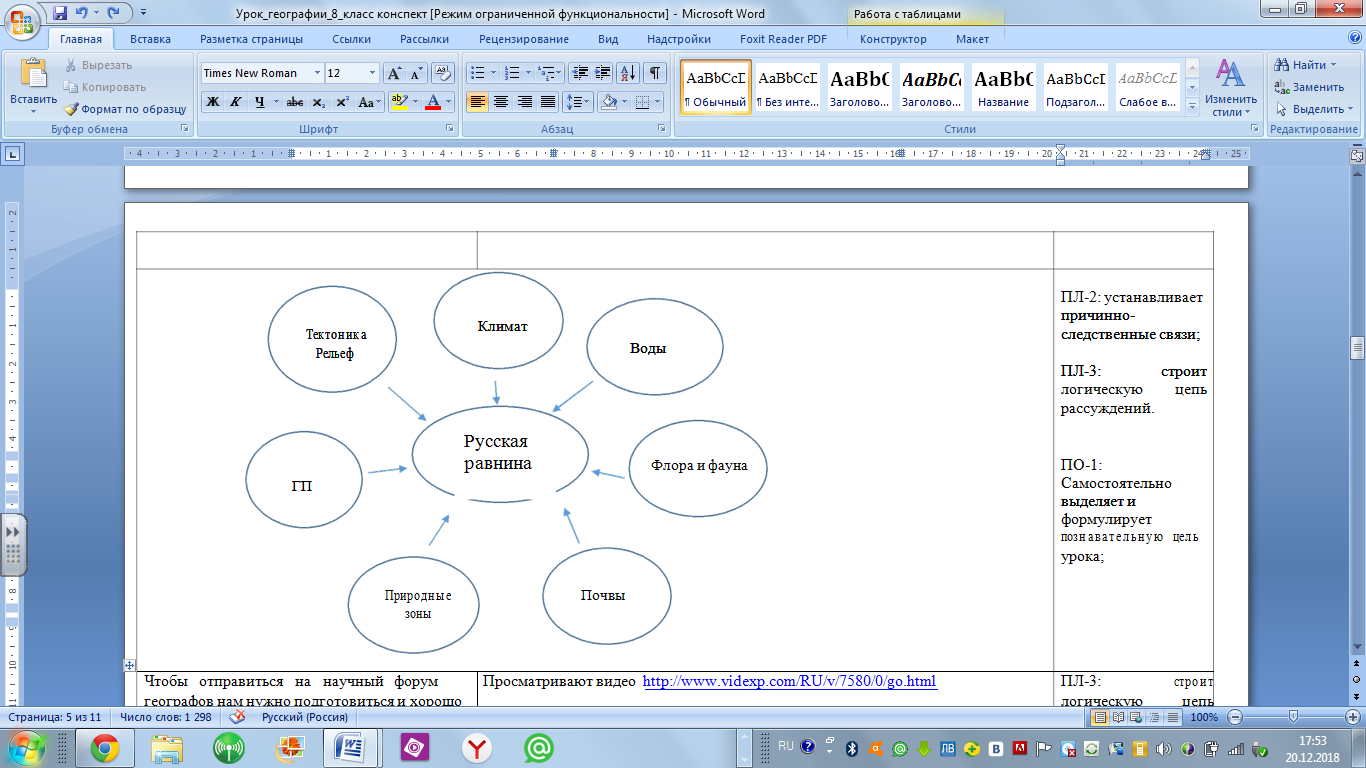Switch to the Вставка ribbon tab

[x=150, y=39]
